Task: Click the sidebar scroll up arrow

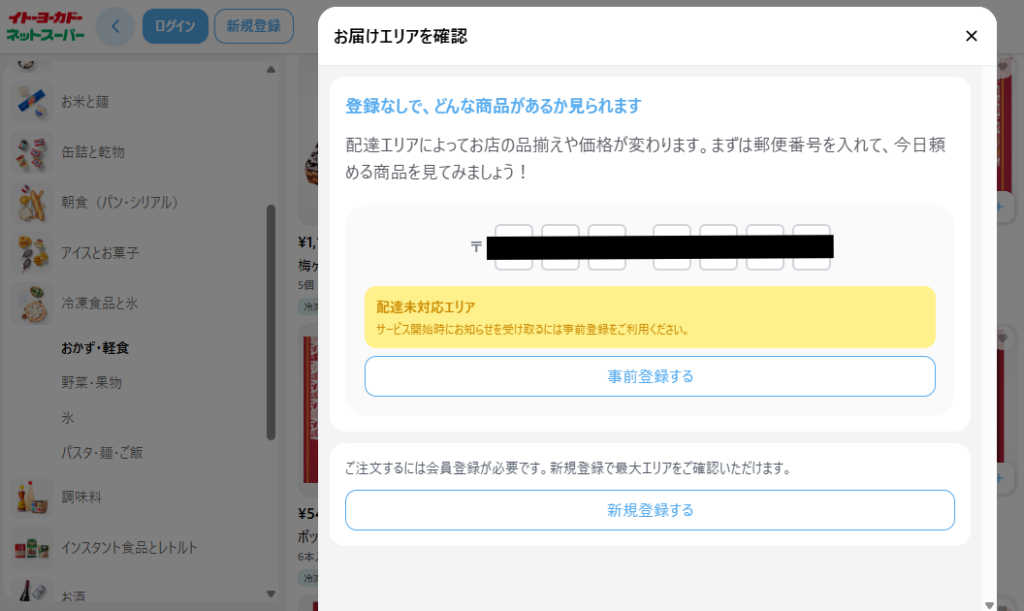Action: [x=271, y=69]
